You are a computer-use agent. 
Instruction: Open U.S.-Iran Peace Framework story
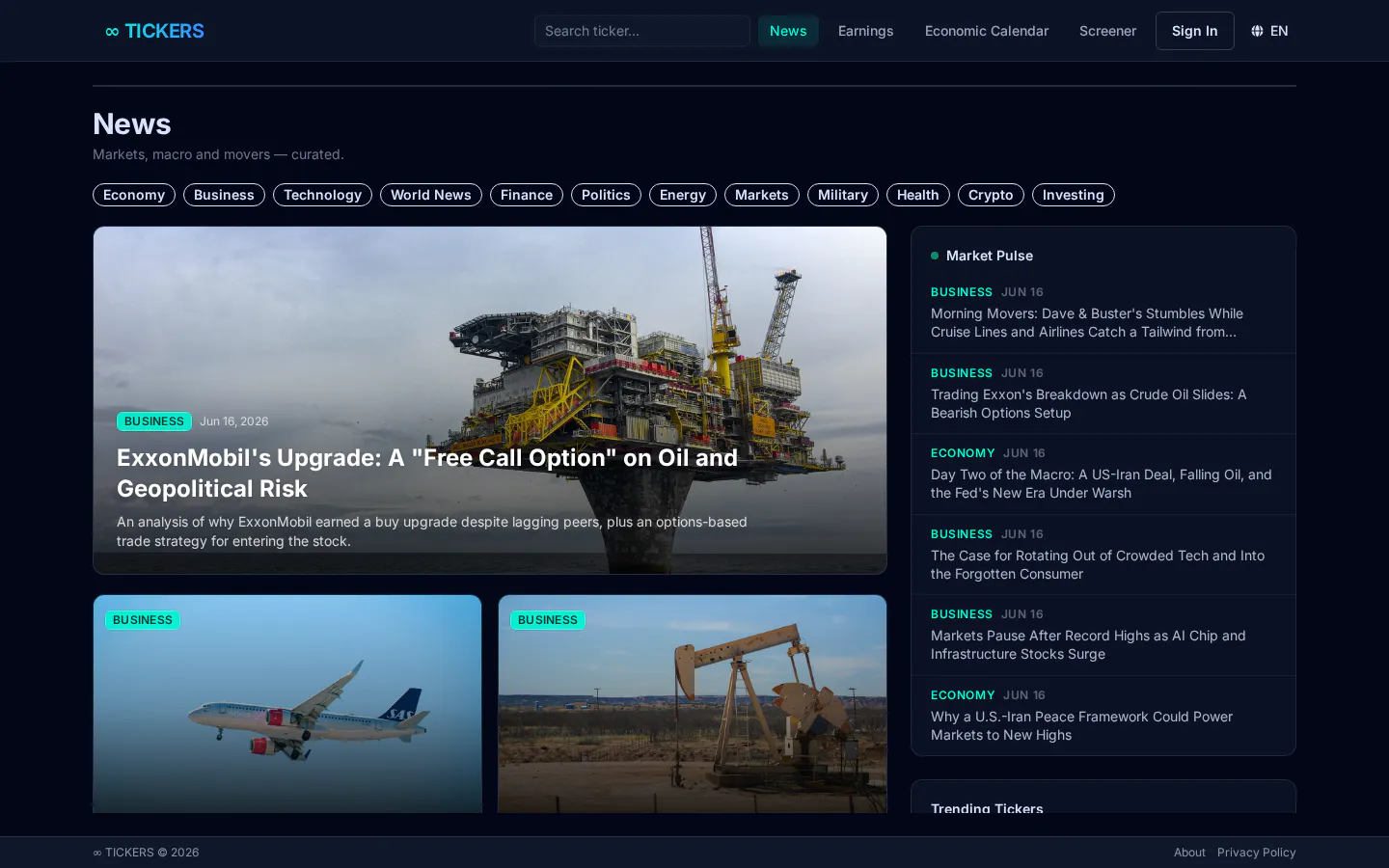[1103, 716]
